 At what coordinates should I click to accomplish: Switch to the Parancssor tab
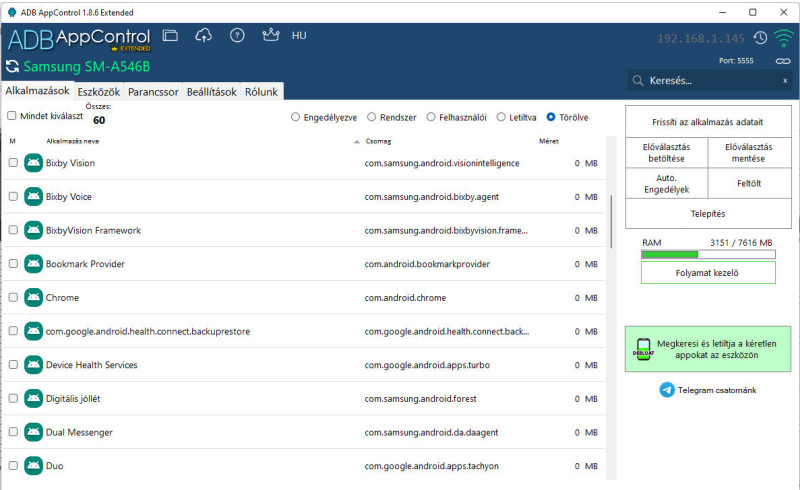click(153, 92)
